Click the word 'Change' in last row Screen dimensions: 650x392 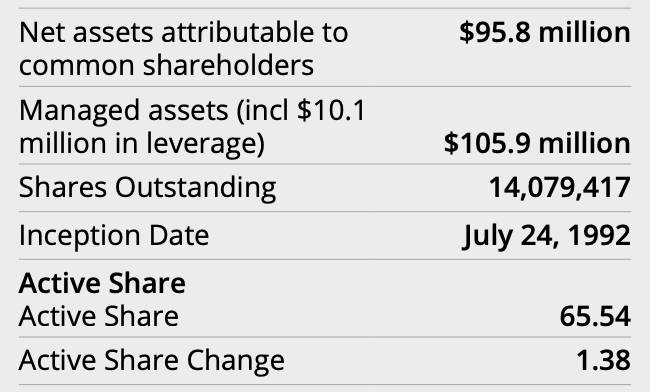coord(235,360)
